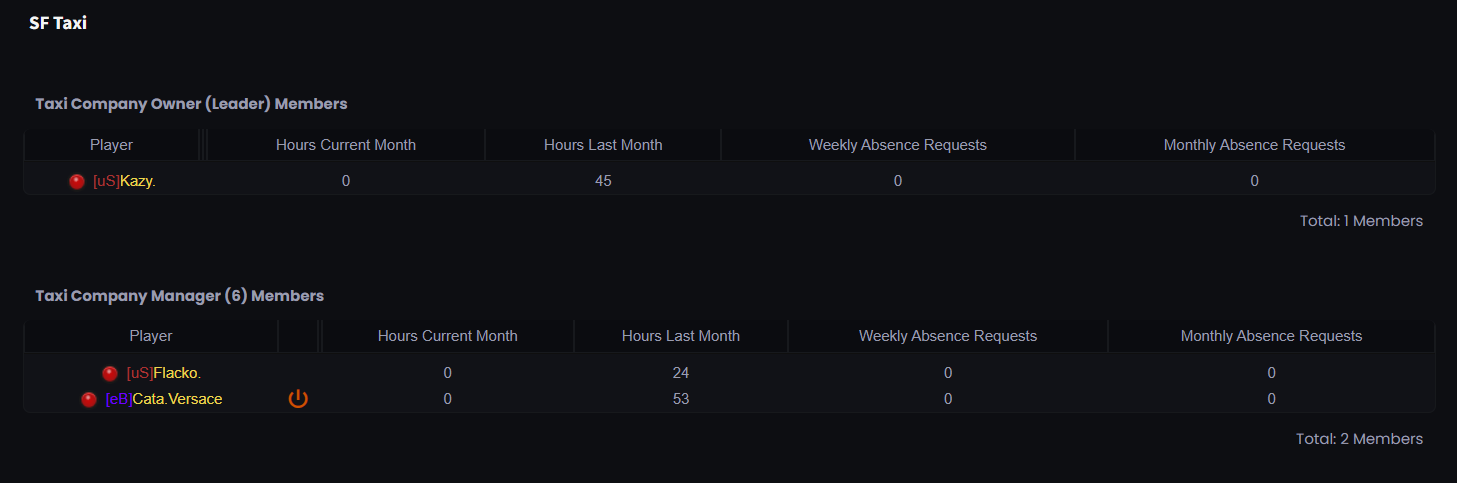Select Monthly Absence Requests header in Manager table
Screen dimensions: 1457x483
click(1271, 336)
